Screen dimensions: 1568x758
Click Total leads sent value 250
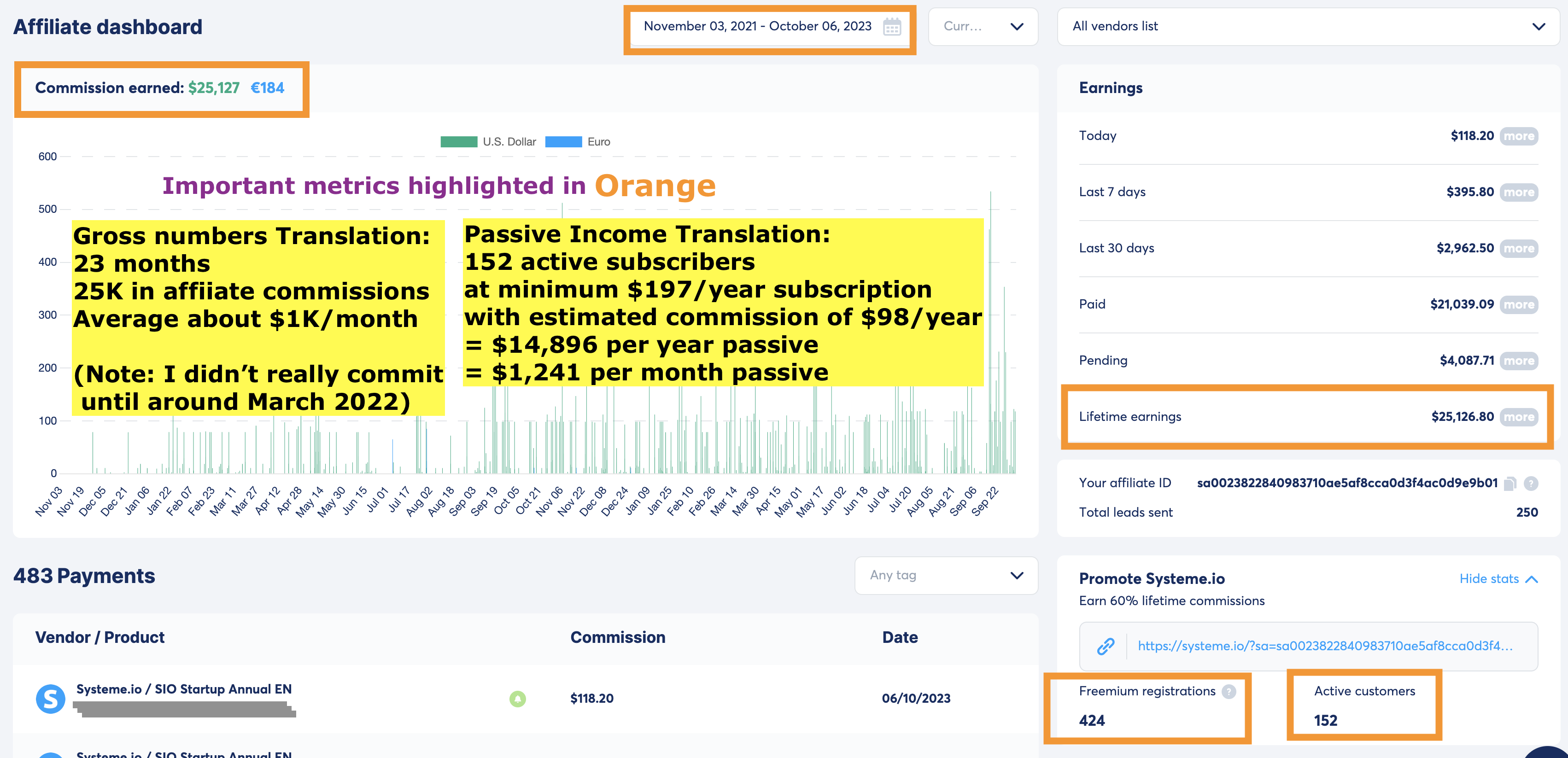pyautogui.click(x=1527, y=512)
